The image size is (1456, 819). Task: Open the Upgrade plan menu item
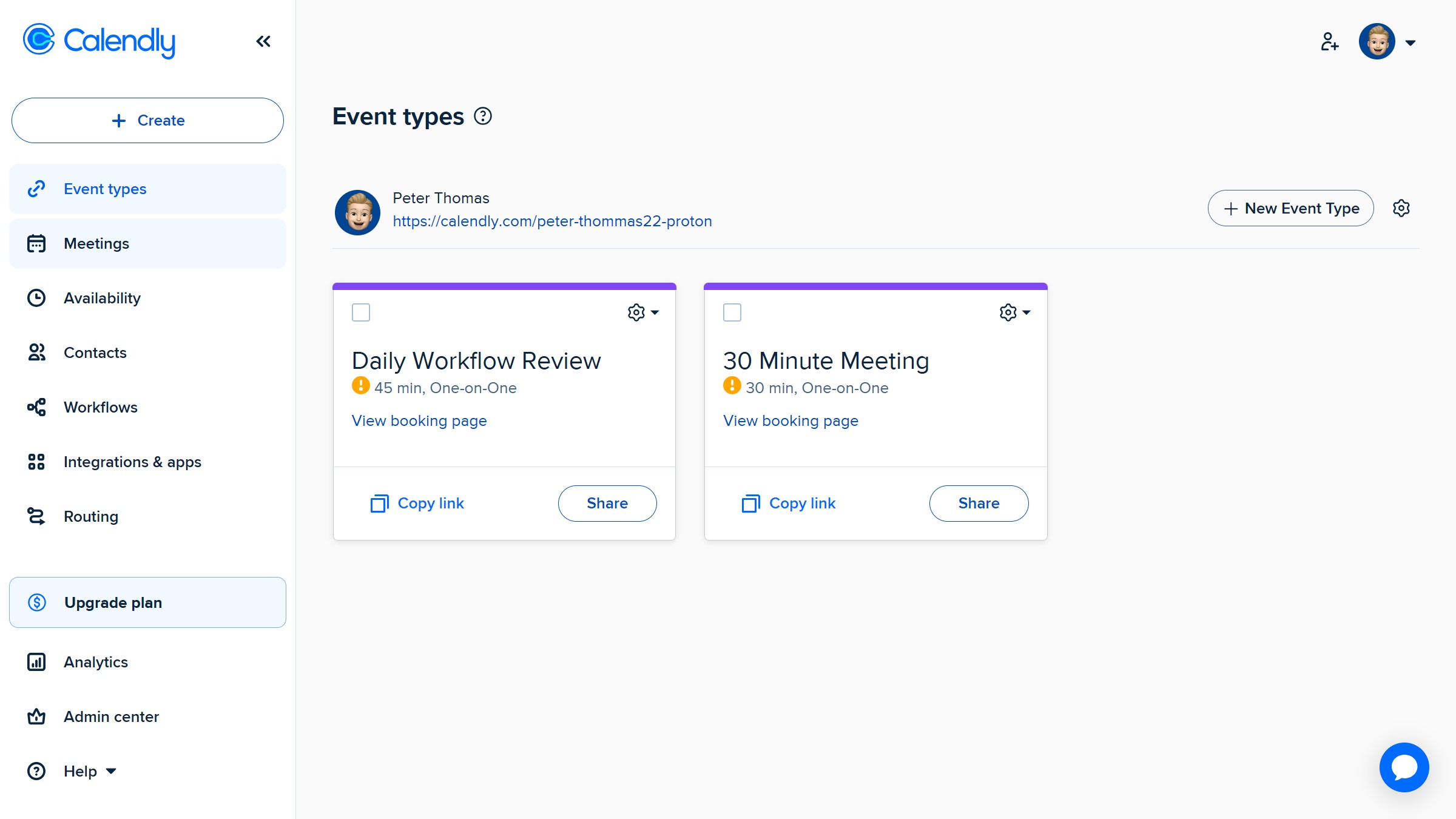click(x=112, y=602)
